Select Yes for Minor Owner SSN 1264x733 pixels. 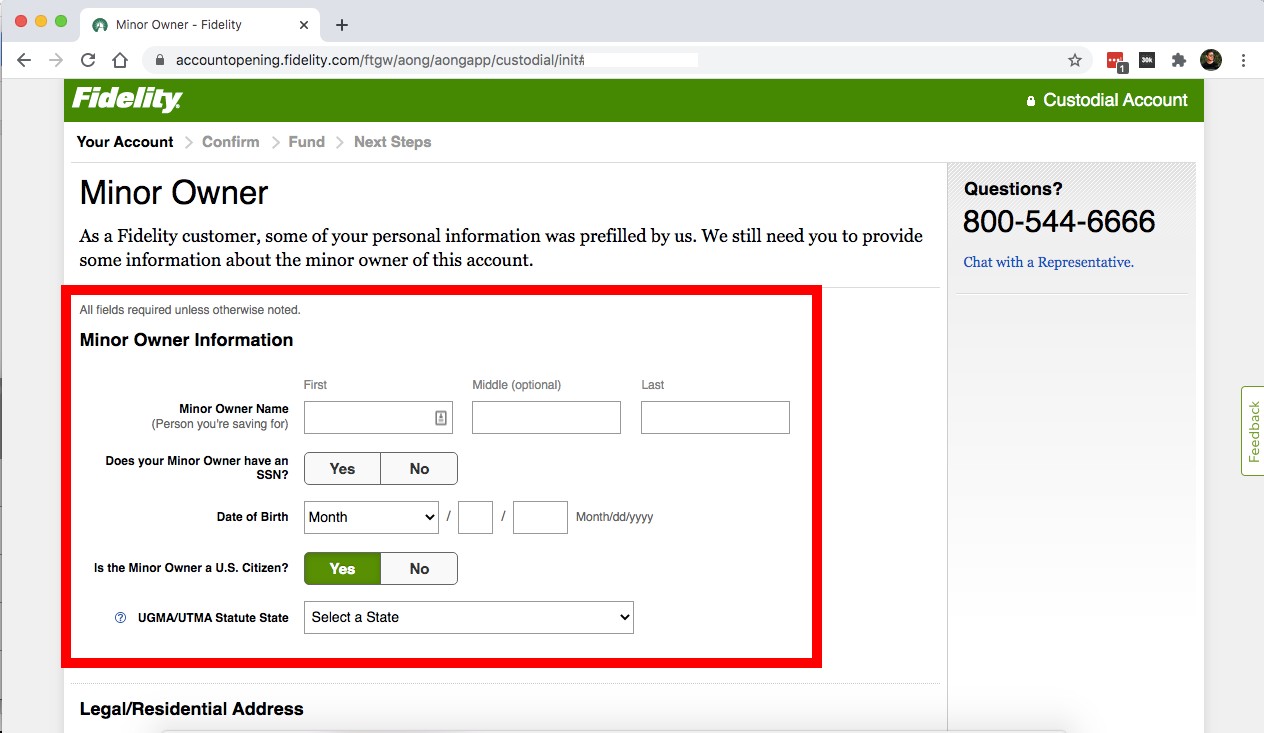pos(342,469)
